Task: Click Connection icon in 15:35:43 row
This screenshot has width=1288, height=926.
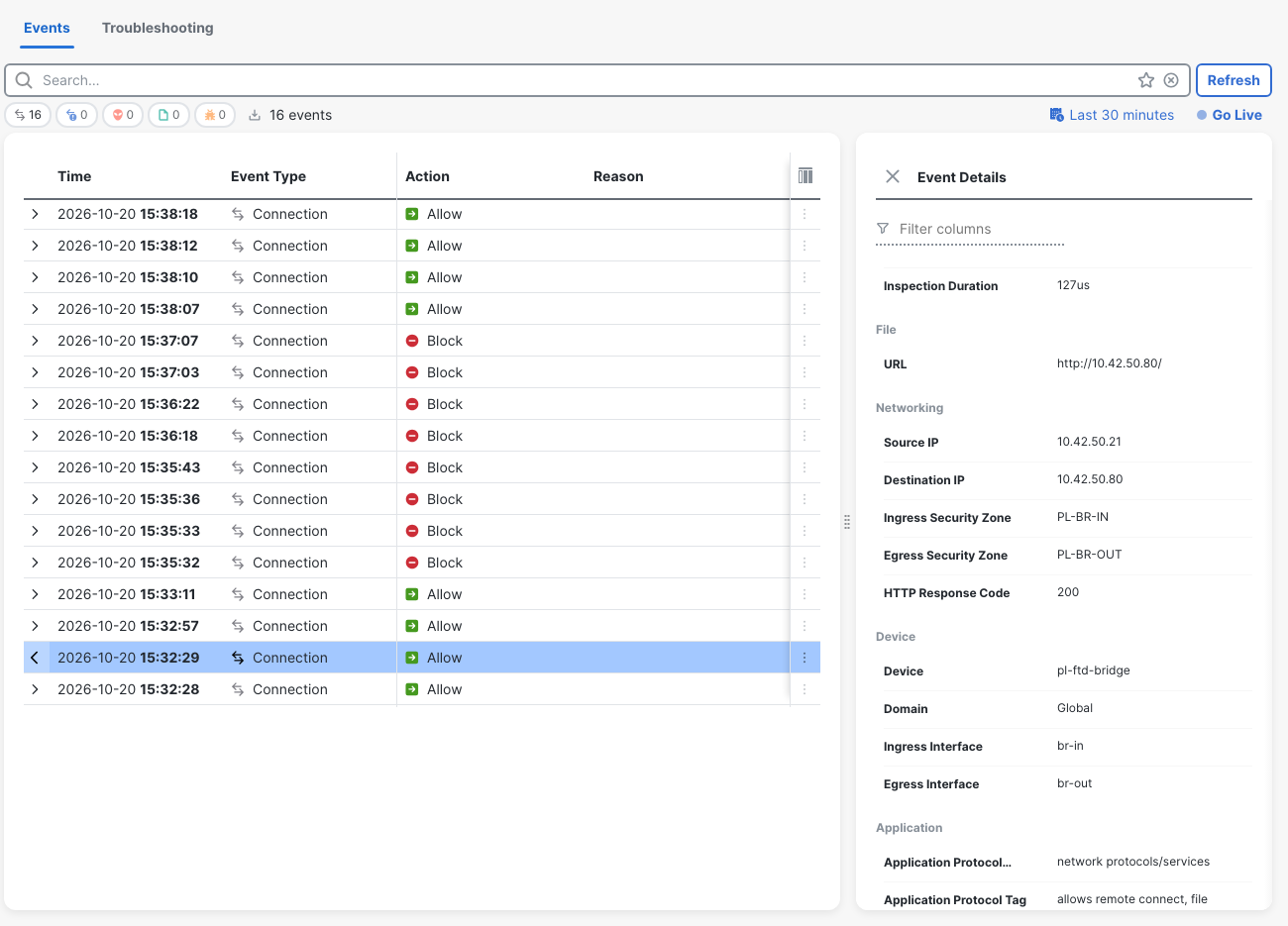Action: tap(238, 467)
